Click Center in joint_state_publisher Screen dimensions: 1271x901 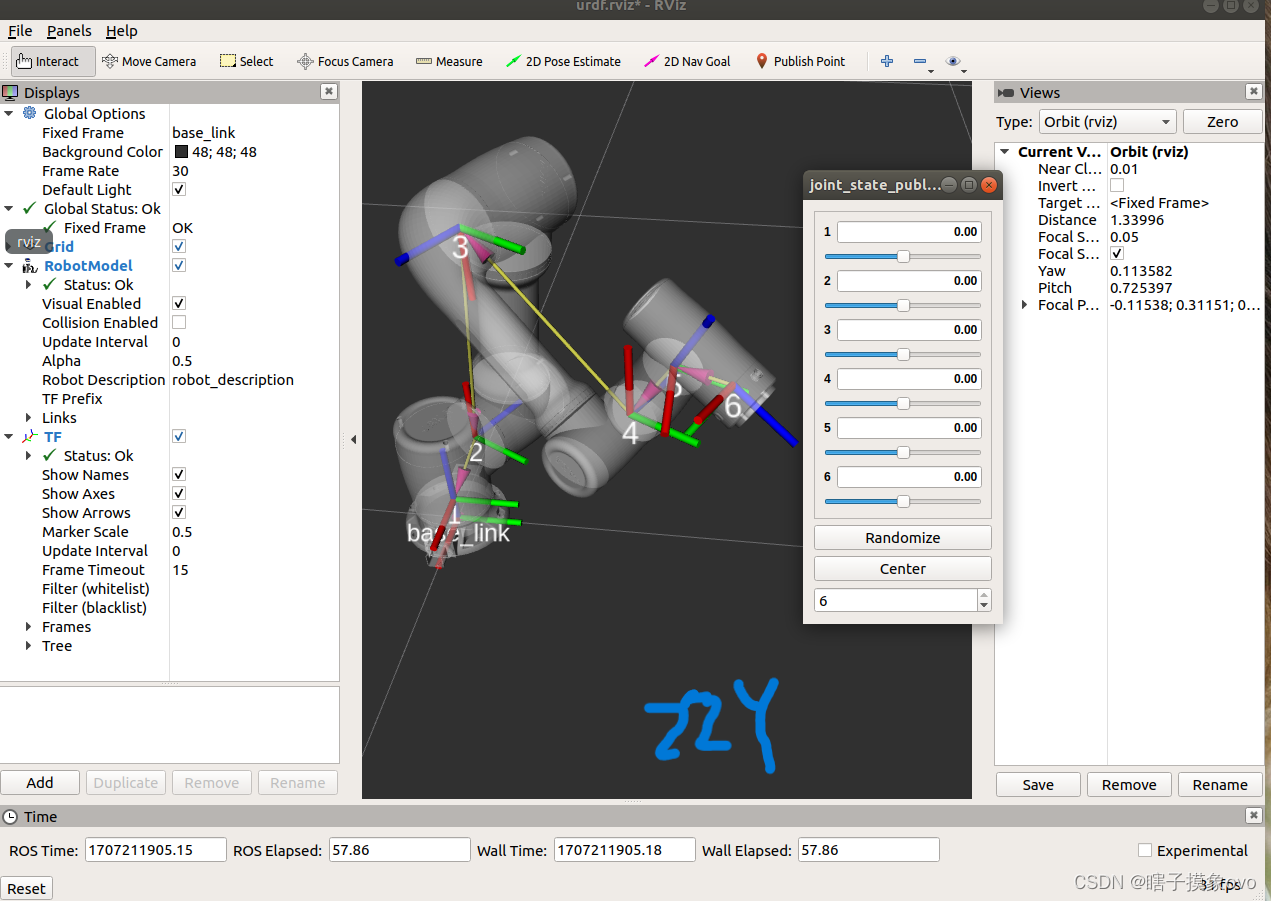pyautogui.click(x=902, y=568)
